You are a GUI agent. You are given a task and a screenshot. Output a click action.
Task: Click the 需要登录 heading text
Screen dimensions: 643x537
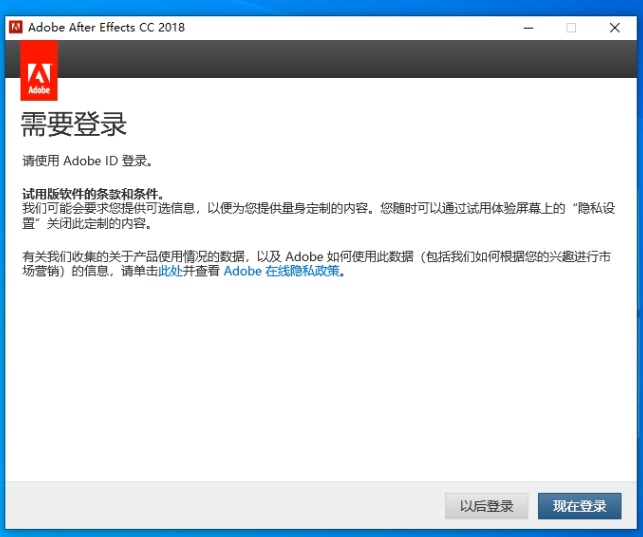[x=74, y=124]
